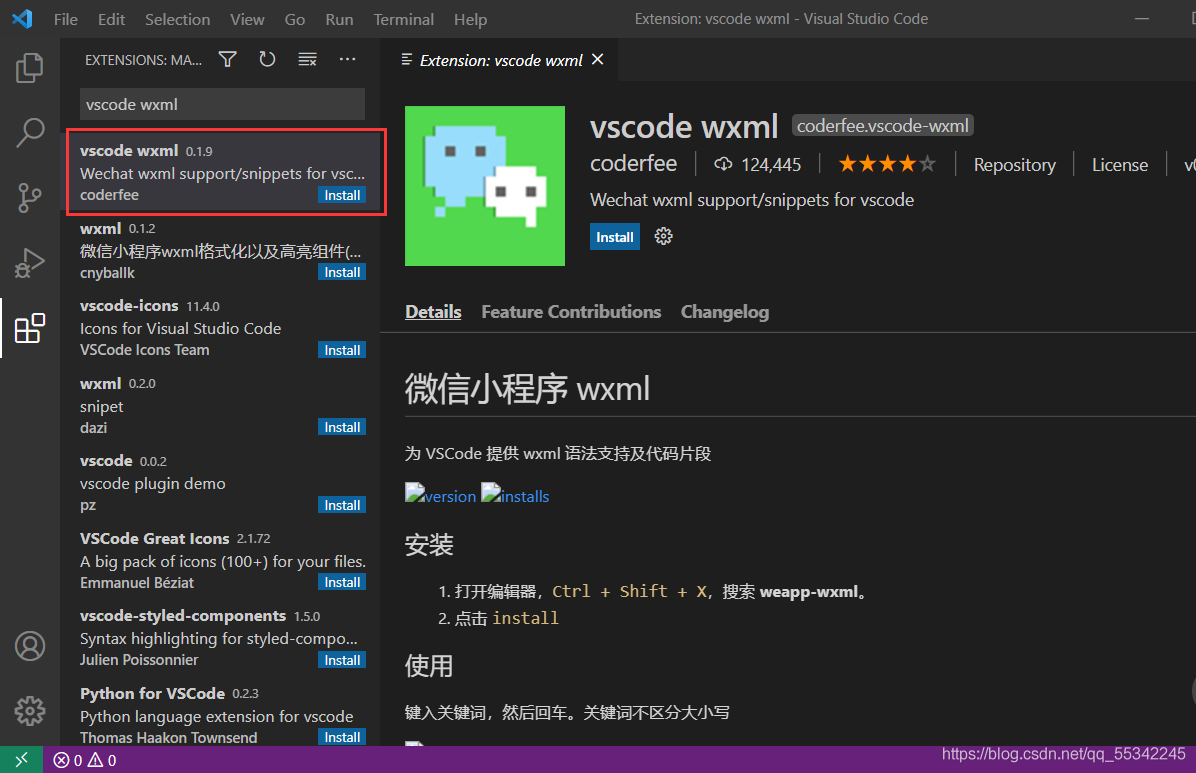This screenshot has width=1196, height=773.
Task: Click the installs badge link
Action: pos(515,494)
